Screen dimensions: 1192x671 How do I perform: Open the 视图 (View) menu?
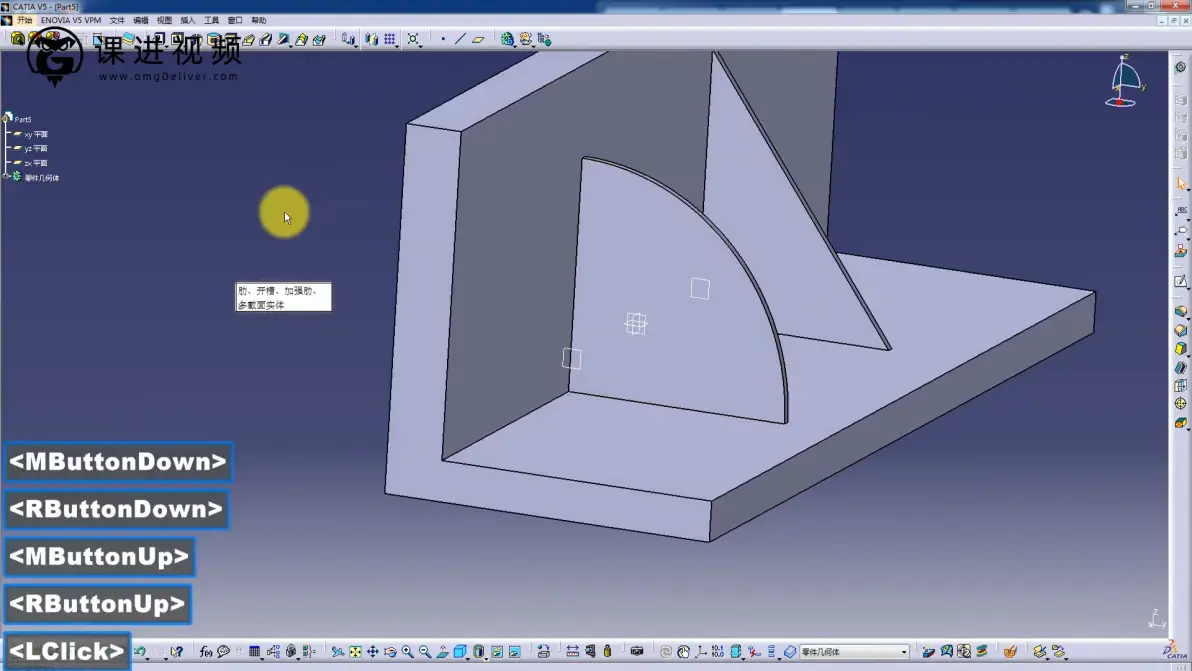[x=164, y=21]
